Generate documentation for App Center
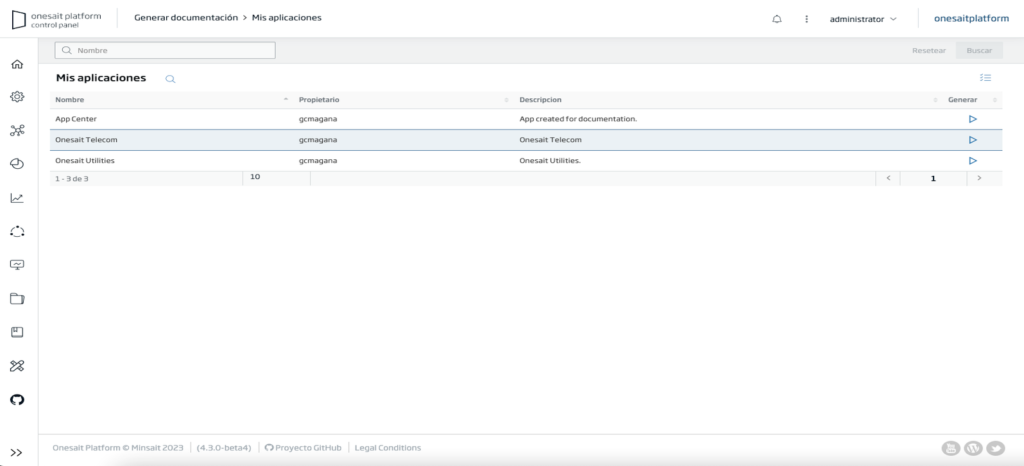 coord(972,119)
